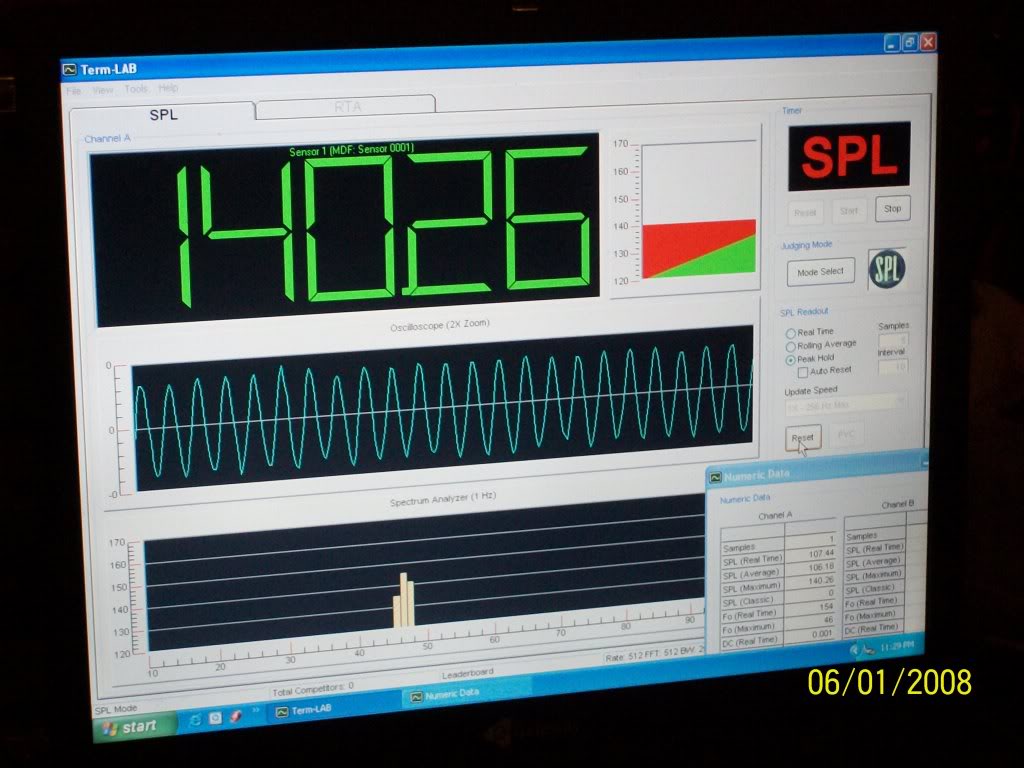Click the Show Desktop quick launch icon
The image size is (1024, 768).
click(215, 718)
